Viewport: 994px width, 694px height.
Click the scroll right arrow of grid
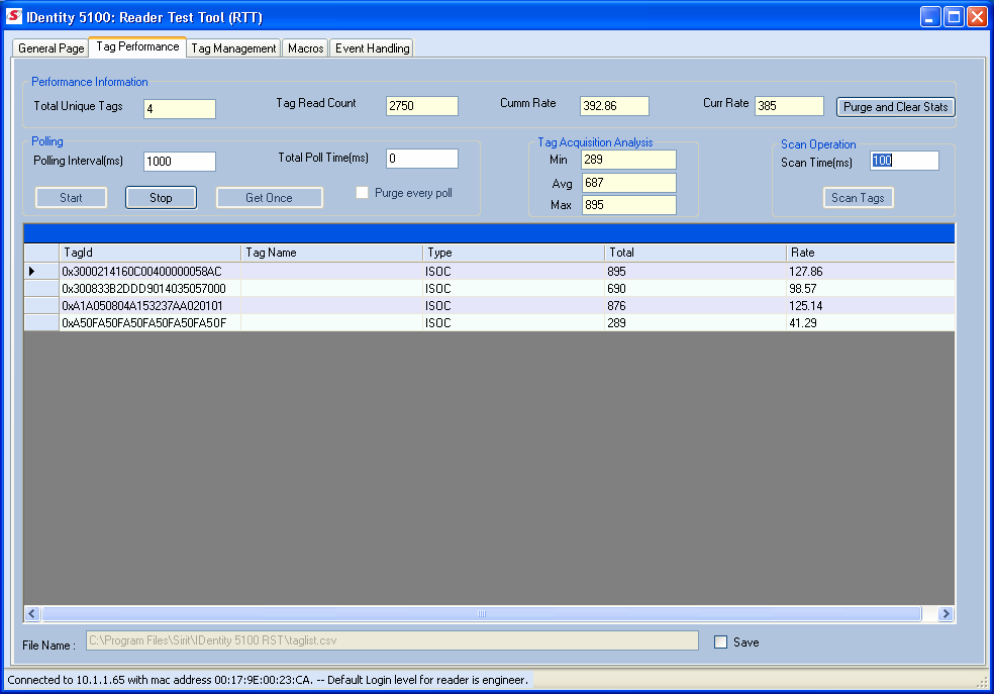click(946, 614)
